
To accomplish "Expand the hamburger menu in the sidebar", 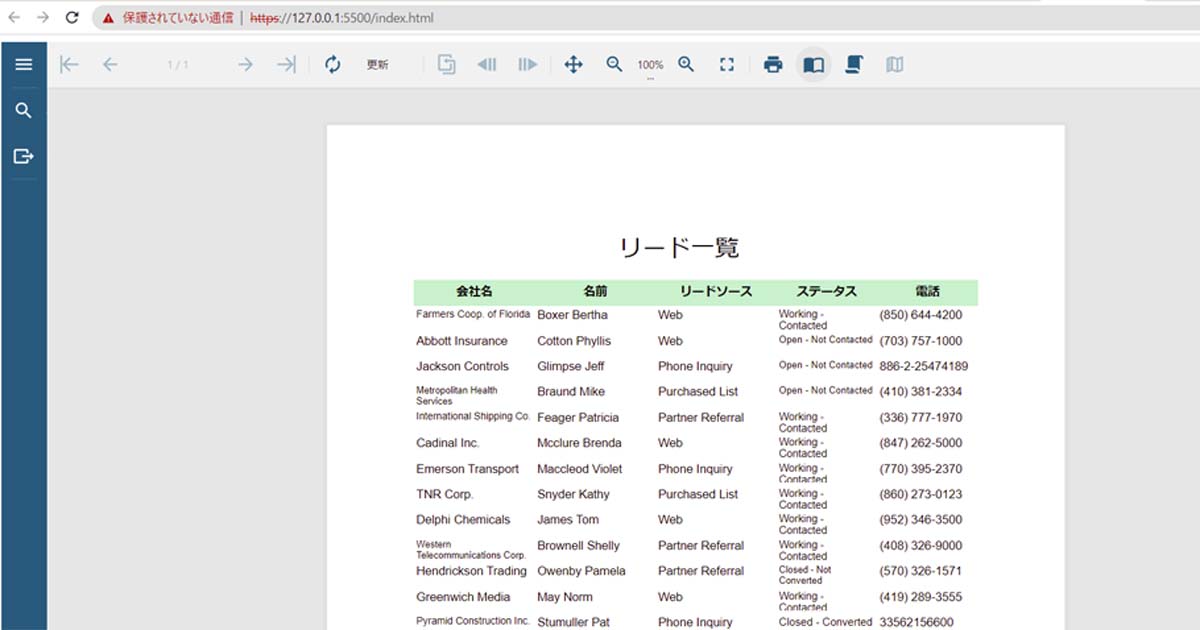I will pyautogui.click(x=23, y=63).
